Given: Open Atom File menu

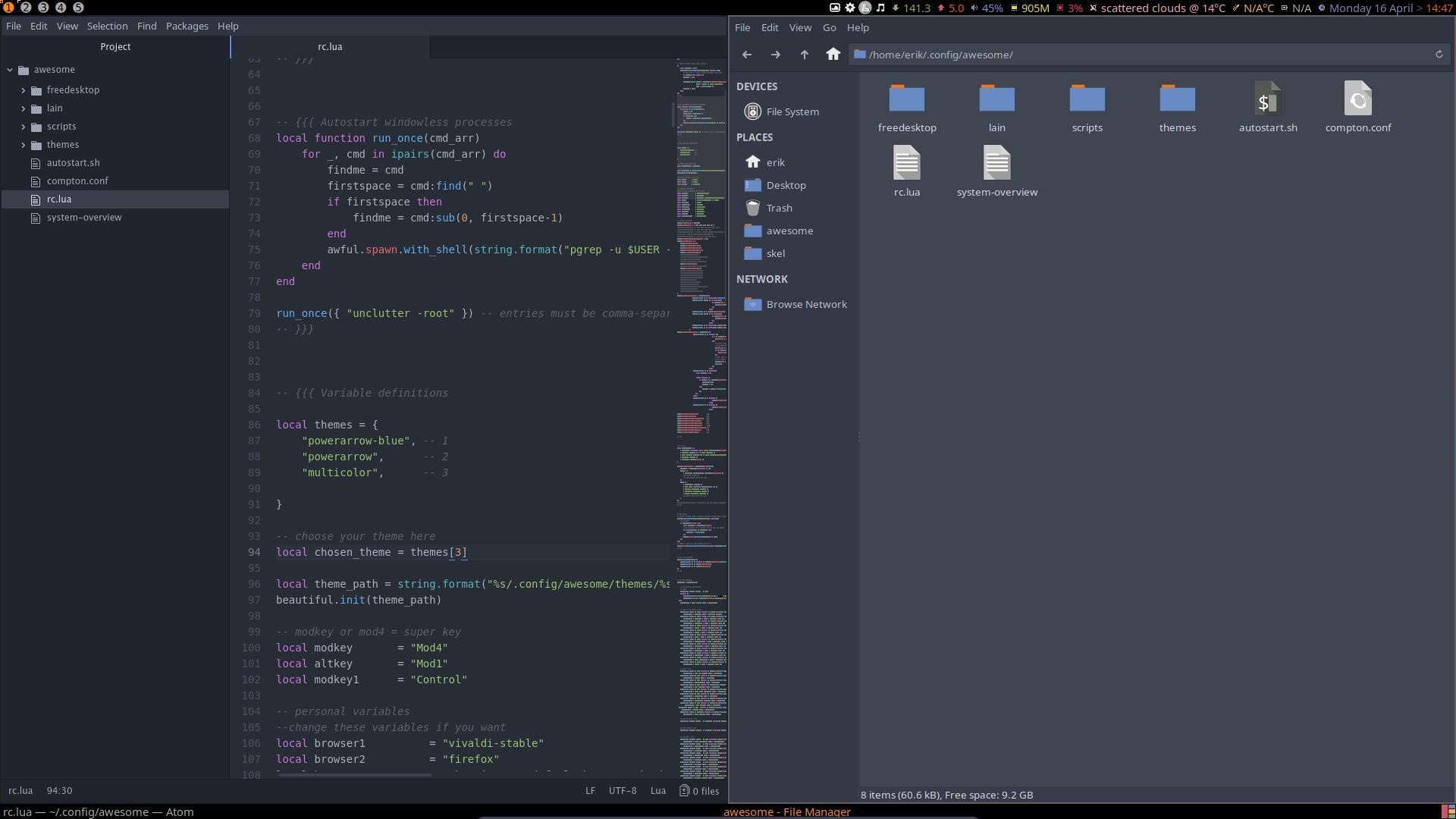Looking at the screenshot, I should [14, 26].
